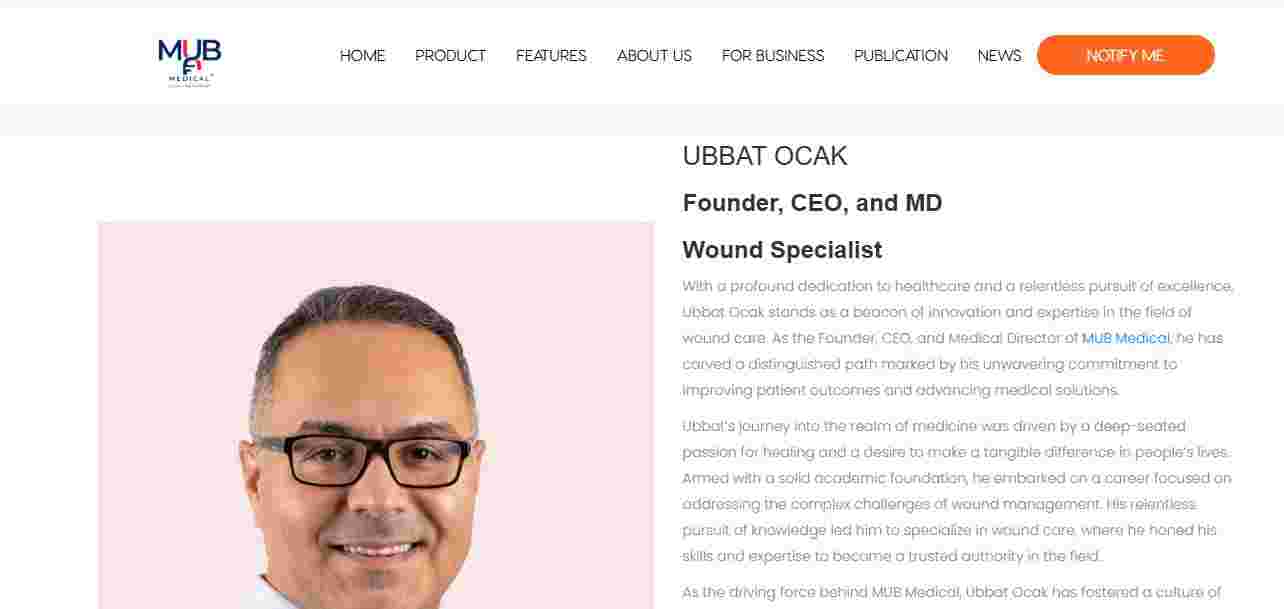Viewport: 1284px width, 609px height.
Task: Click the eyeglasses in the portrait
Action: 362,461
